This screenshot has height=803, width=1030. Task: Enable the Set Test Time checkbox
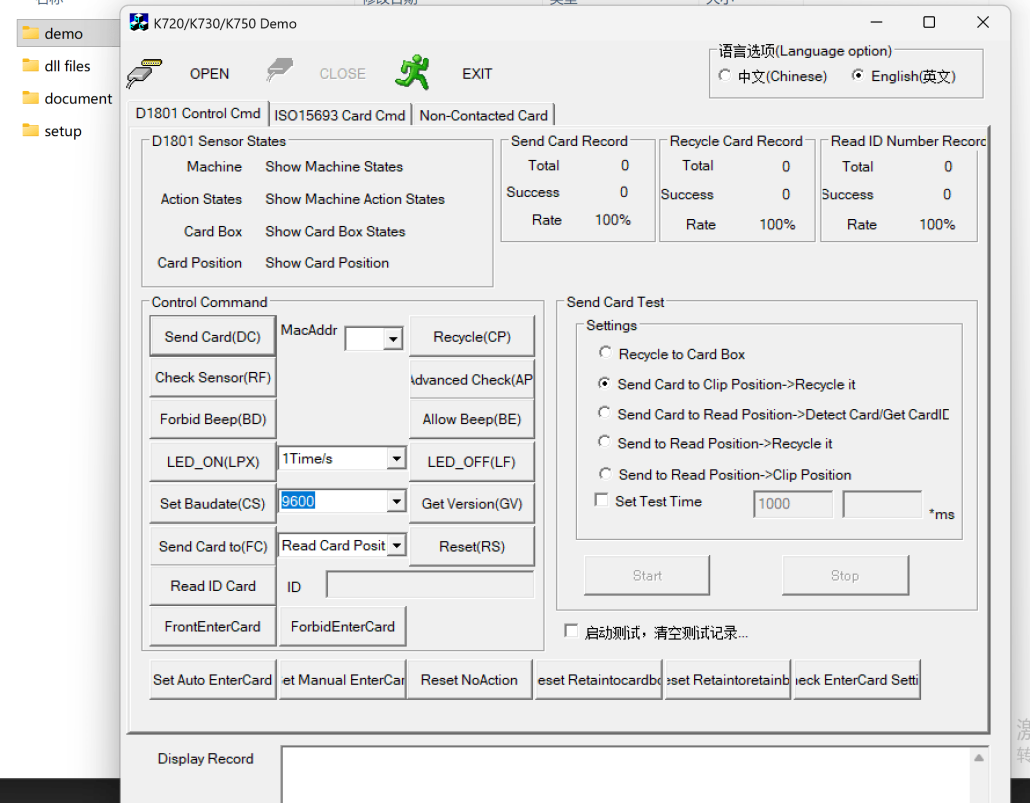coord(601,500)
